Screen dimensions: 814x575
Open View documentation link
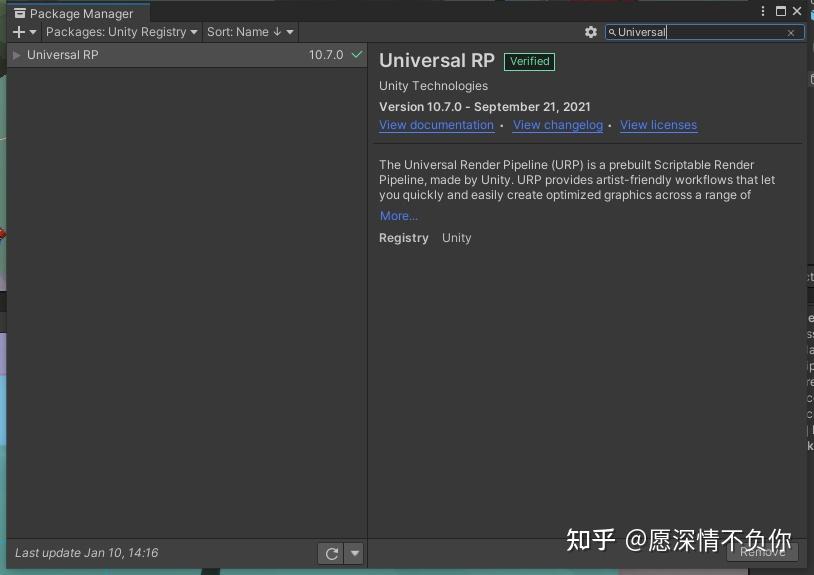436,125
